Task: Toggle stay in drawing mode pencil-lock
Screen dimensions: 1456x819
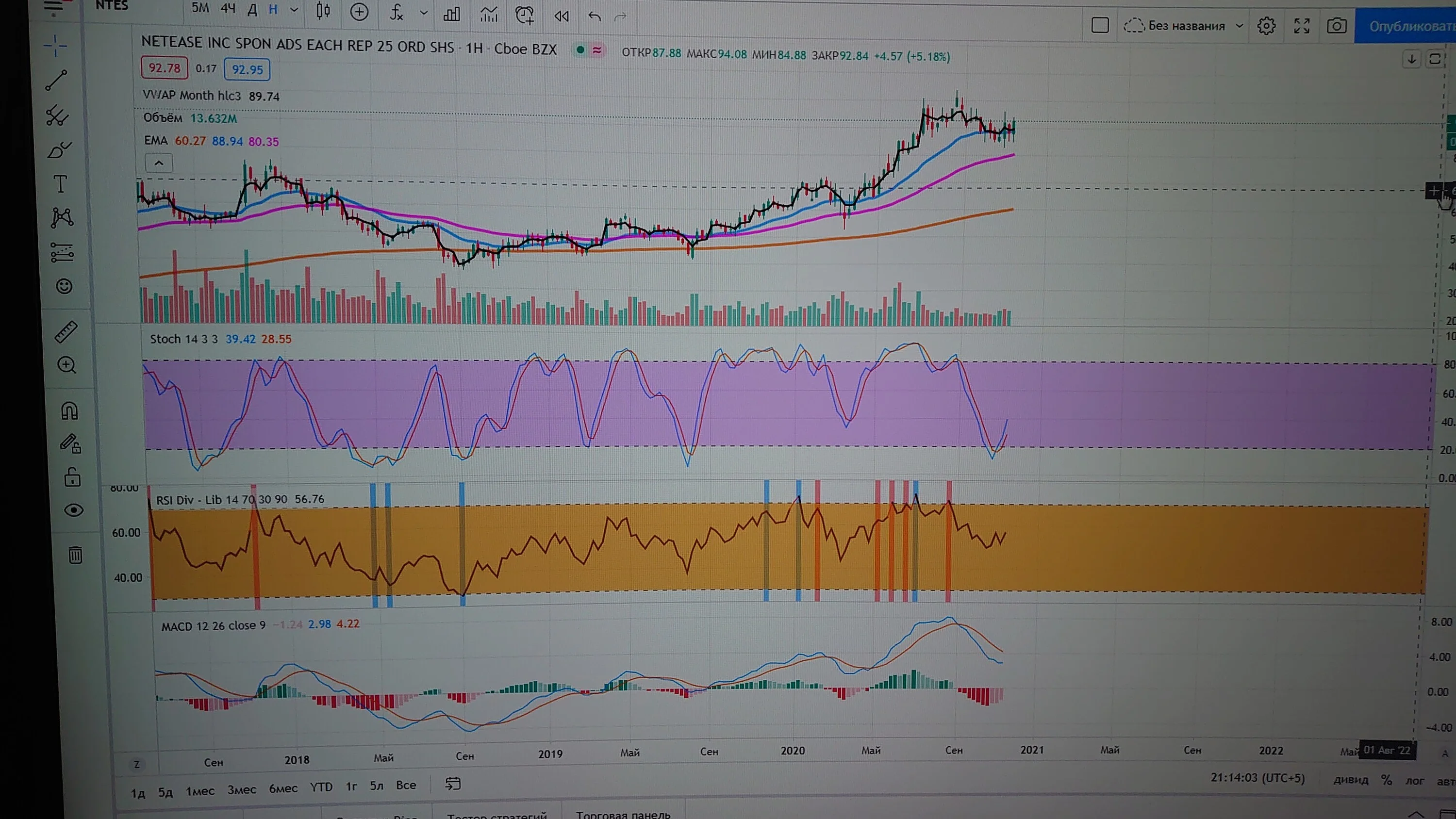Action: (x=71, y=443)
